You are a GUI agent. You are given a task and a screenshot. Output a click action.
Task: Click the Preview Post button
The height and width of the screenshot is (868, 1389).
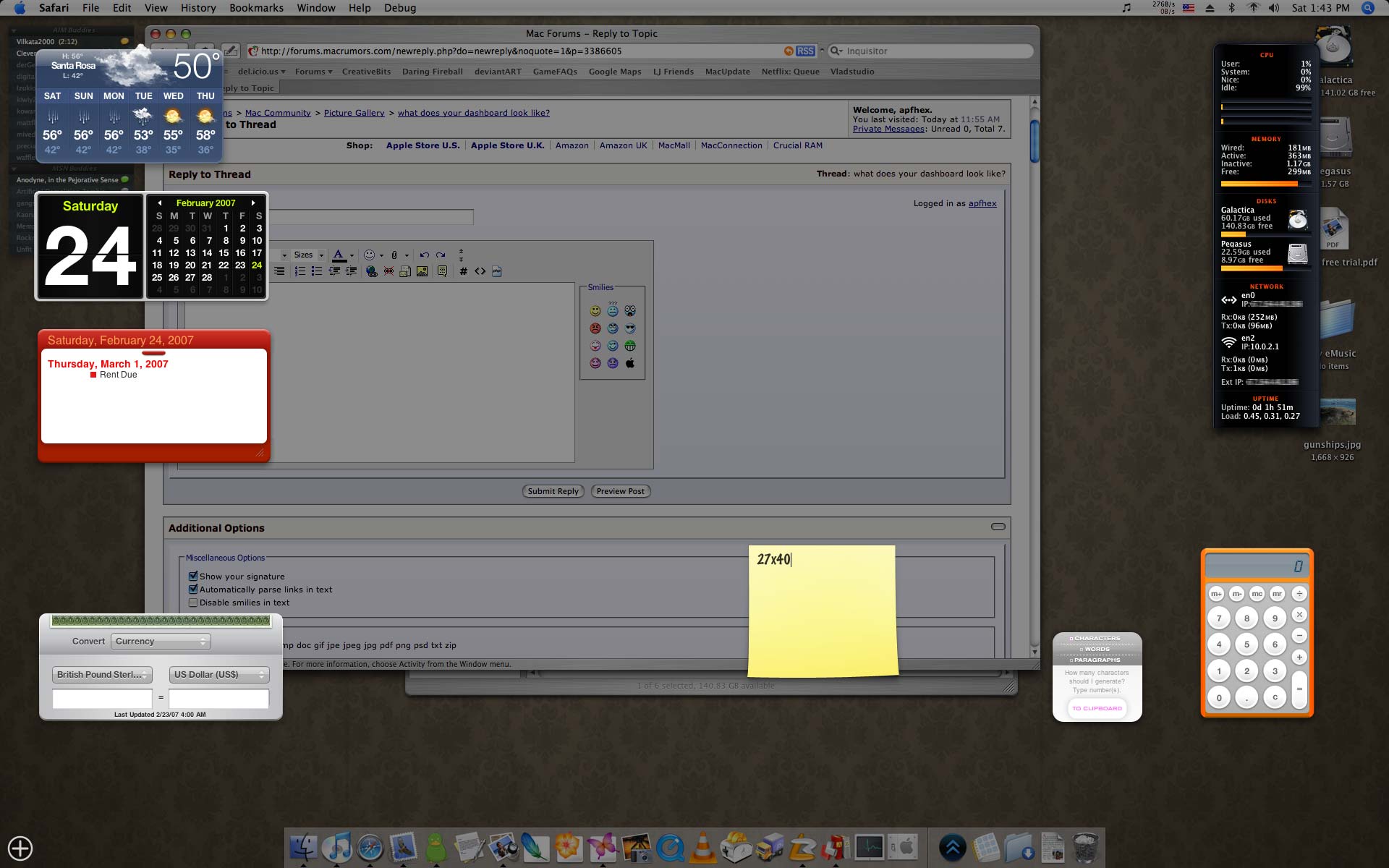tap(620, 491)
